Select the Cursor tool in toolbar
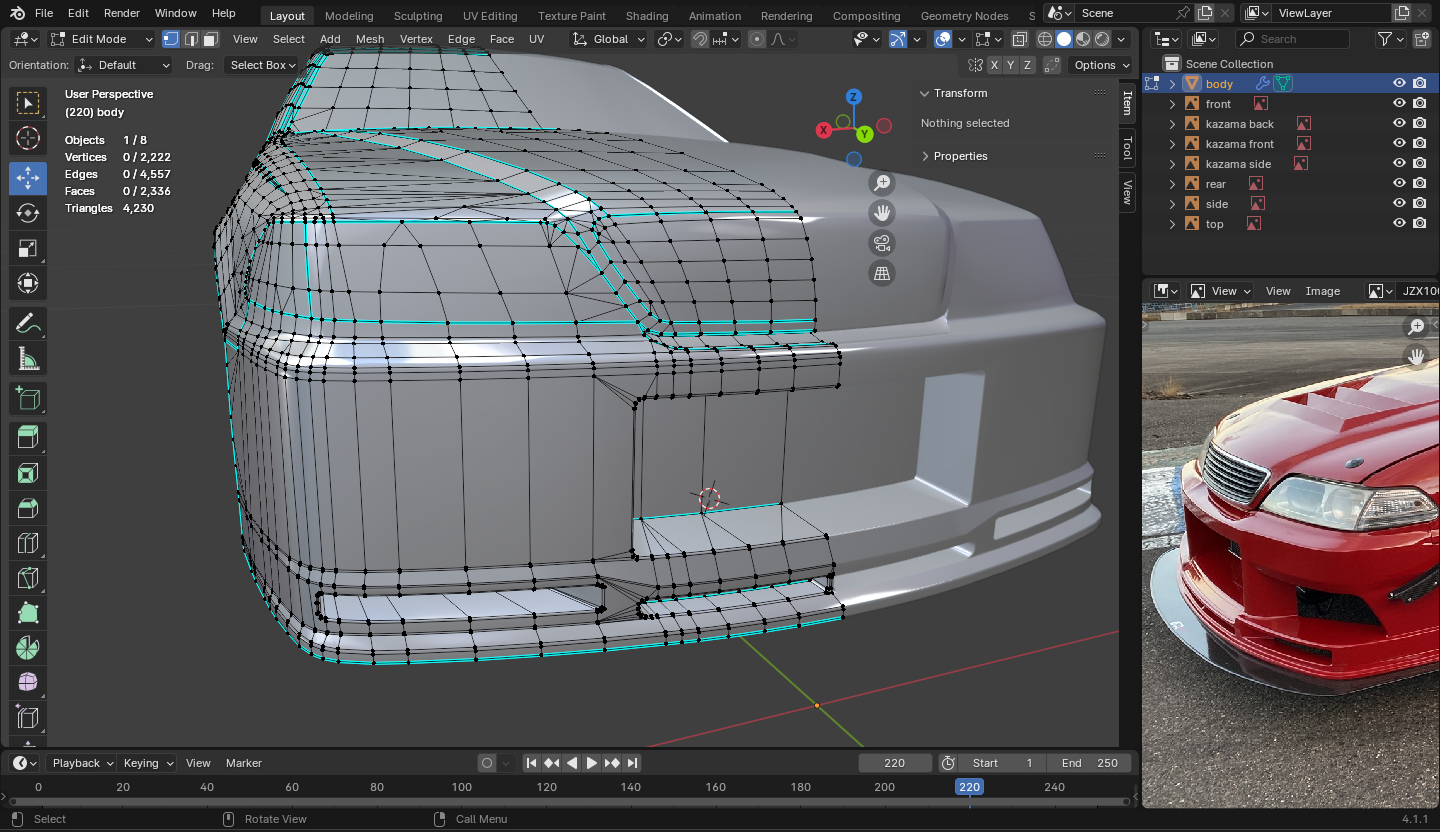Screen dimensions: 1440x832 click(28, 138)
